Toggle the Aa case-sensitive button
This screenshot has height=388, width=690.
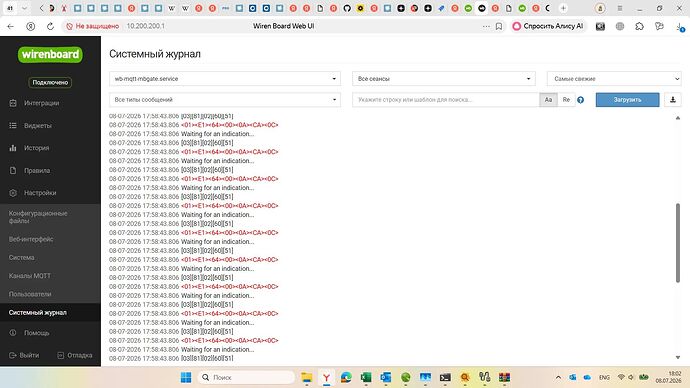click(548, 100)
